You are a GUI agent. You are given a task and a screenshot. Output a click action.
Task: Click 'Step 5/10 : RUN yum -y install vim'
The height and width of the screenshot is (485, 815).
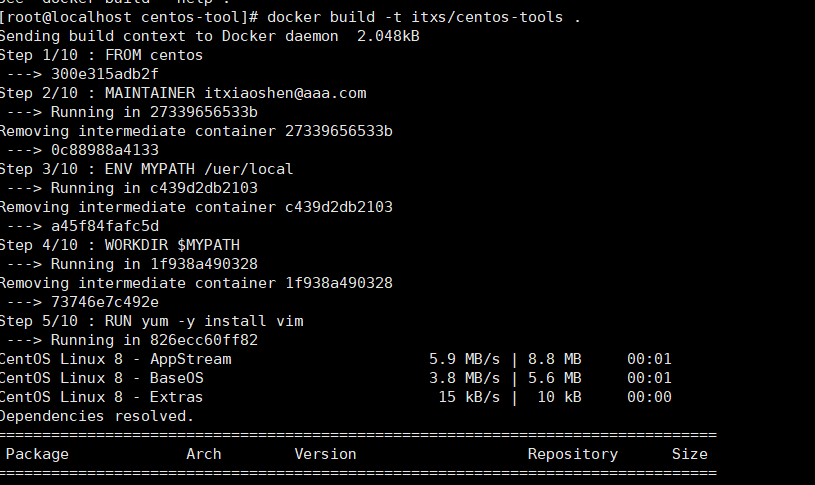151,321
